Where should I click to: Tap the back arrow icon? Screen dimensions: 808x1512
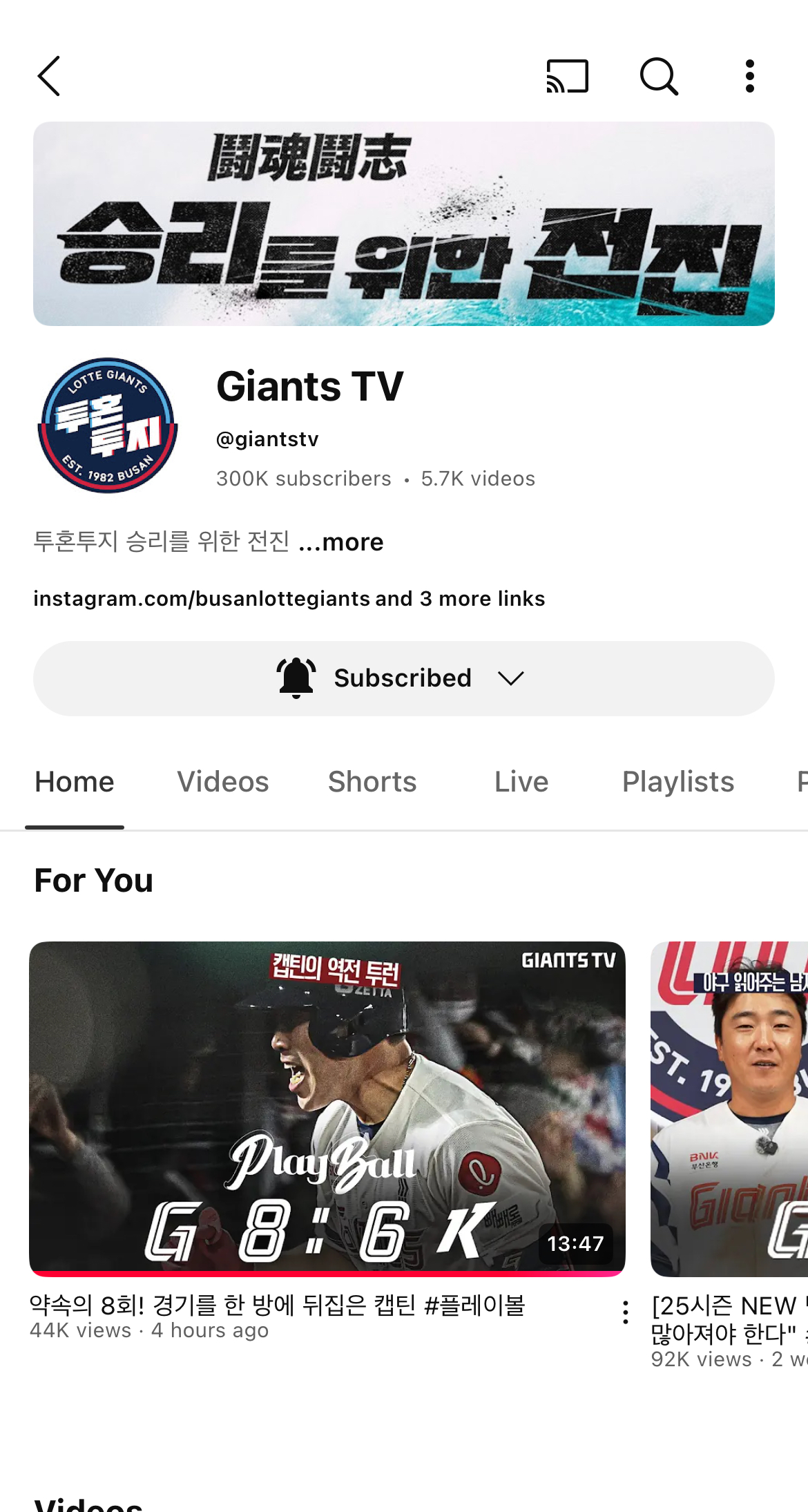pos(49,76)
